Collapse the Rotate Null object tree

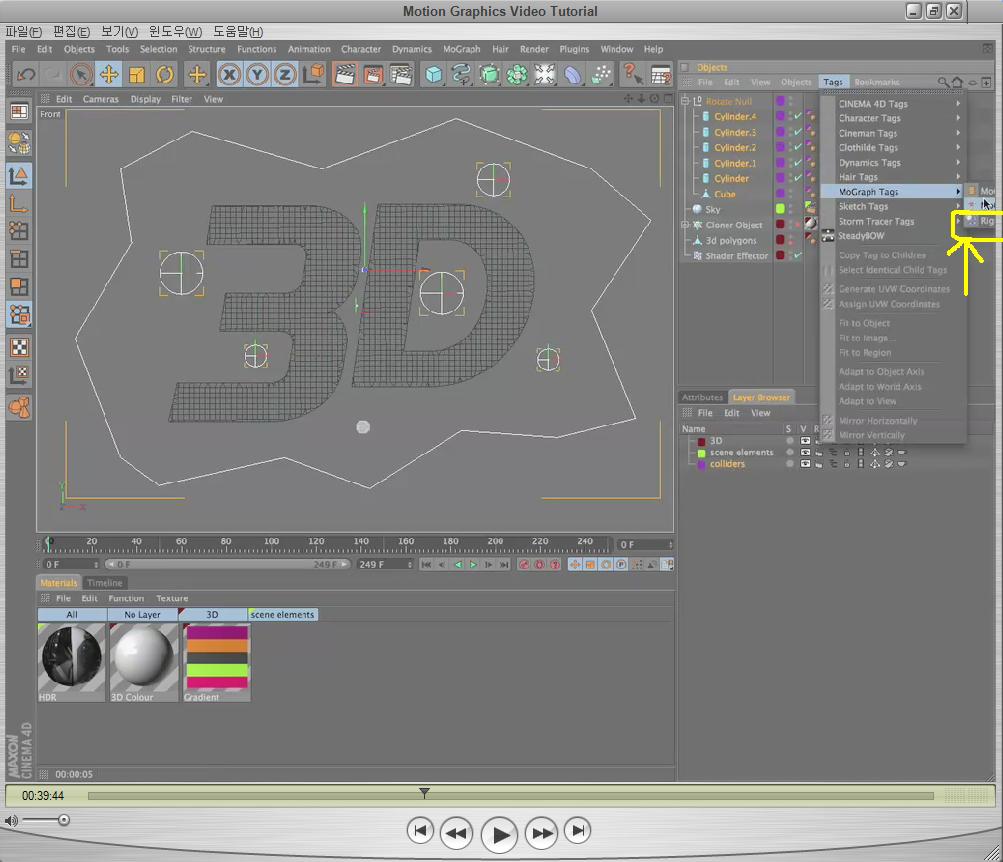coord(685,101)
